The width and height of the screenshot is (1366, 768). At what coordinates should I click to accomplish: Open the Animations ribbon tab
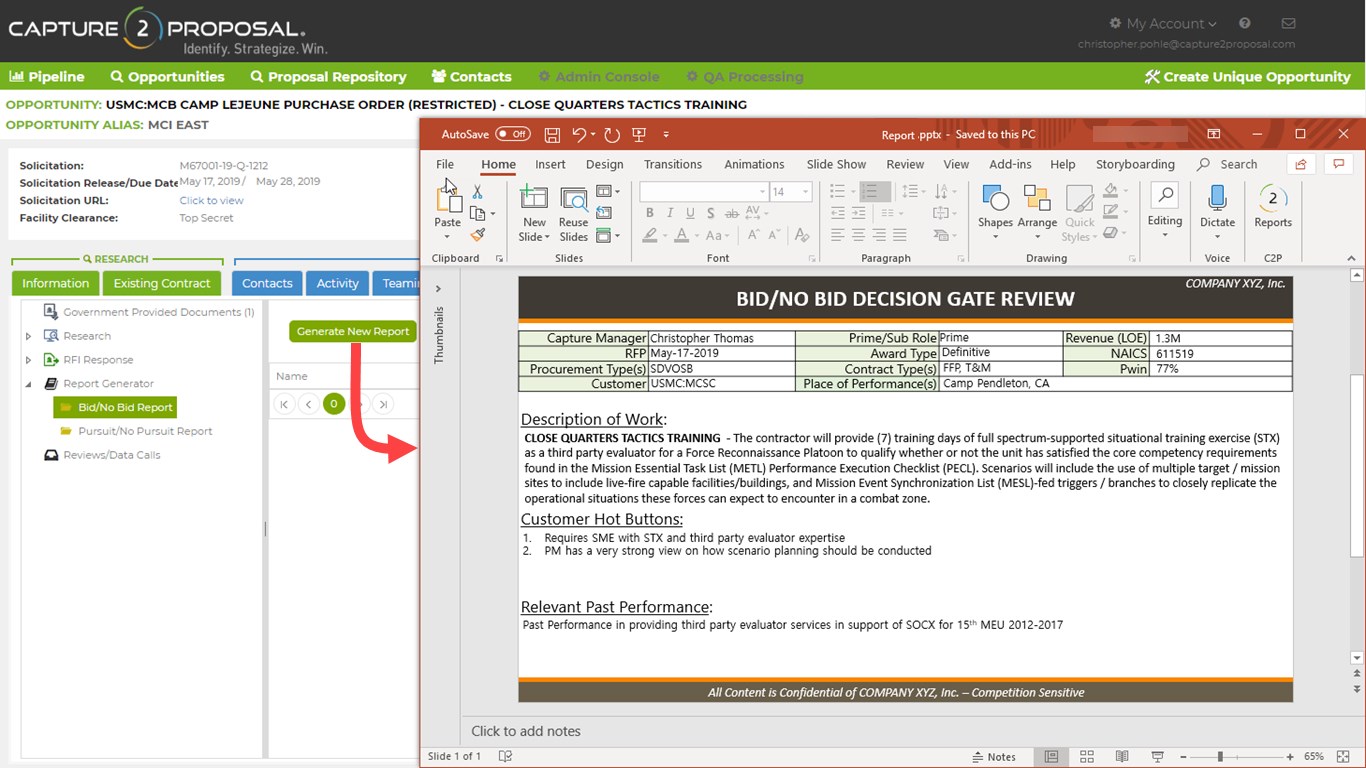[x=754, y=164]
